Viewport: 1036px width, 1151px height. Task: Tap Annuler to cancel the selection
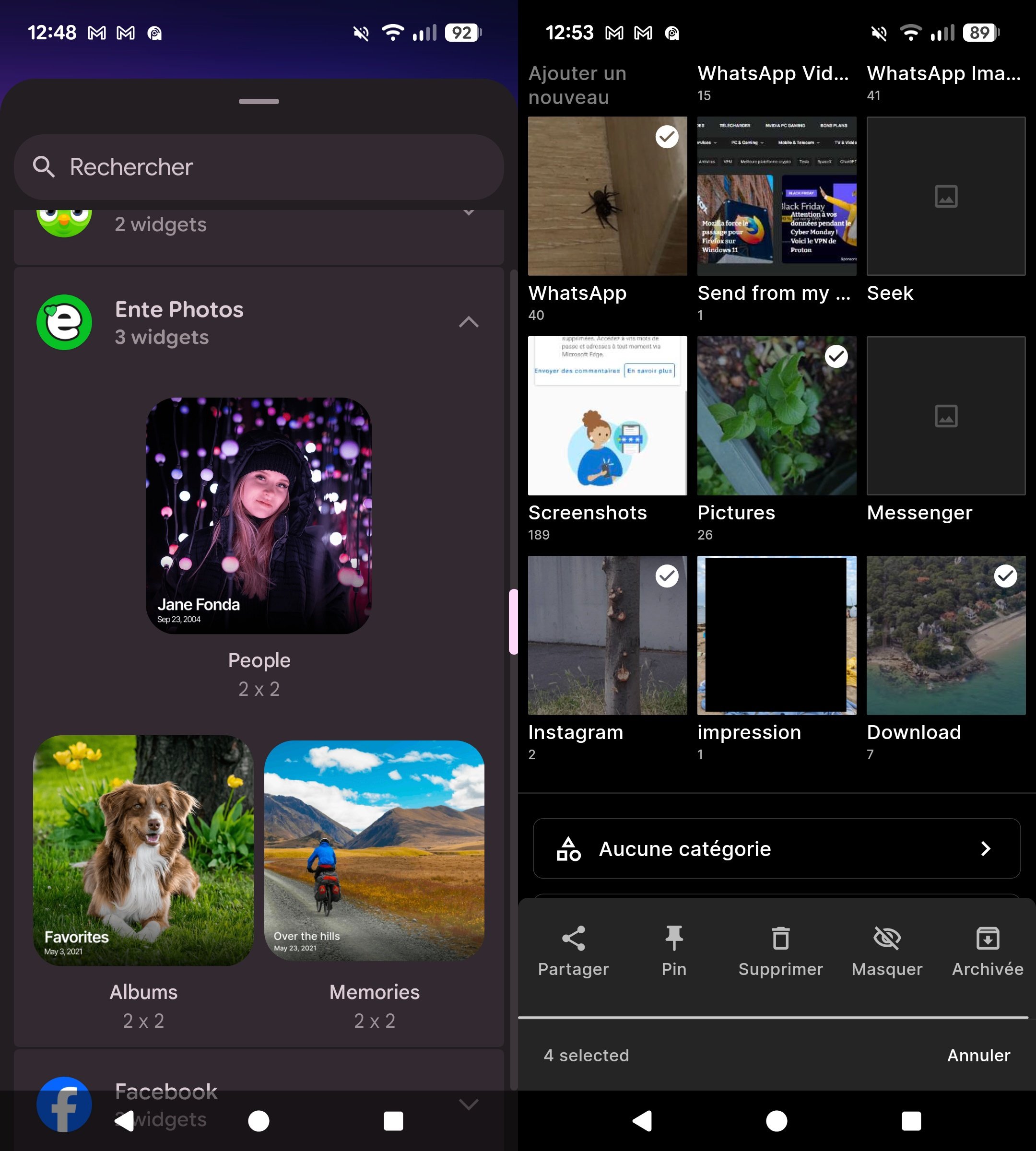coord(978,1055)
